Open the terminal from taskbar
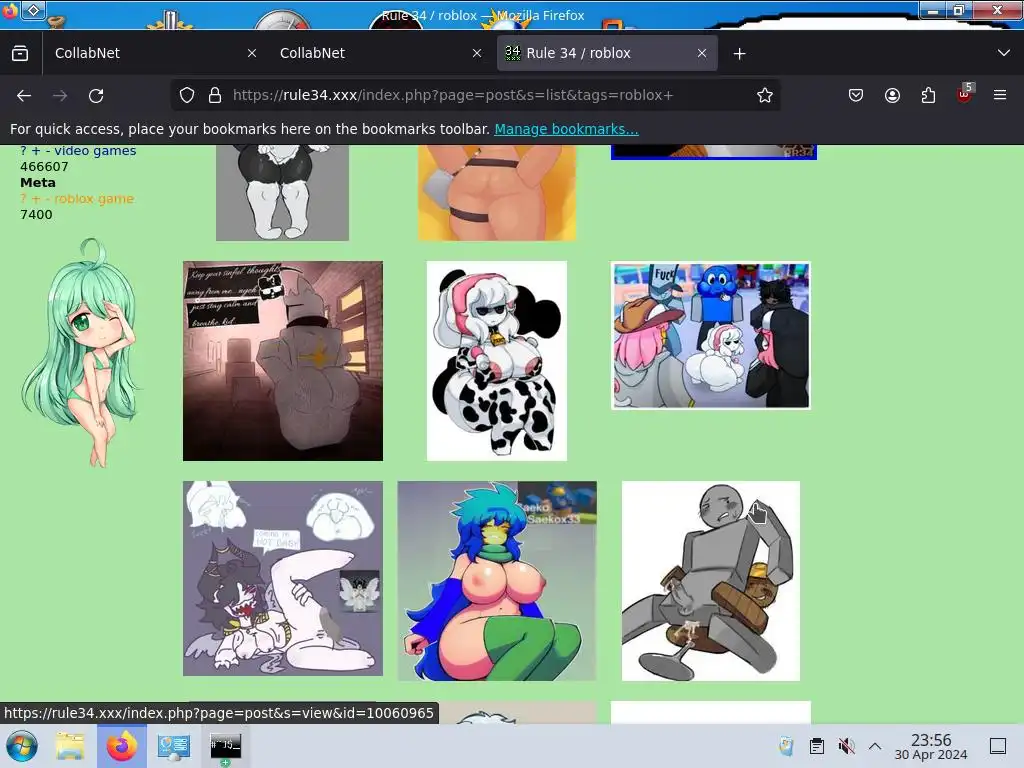Screen dimensions: 1024x768 click(x=225, y=746)
